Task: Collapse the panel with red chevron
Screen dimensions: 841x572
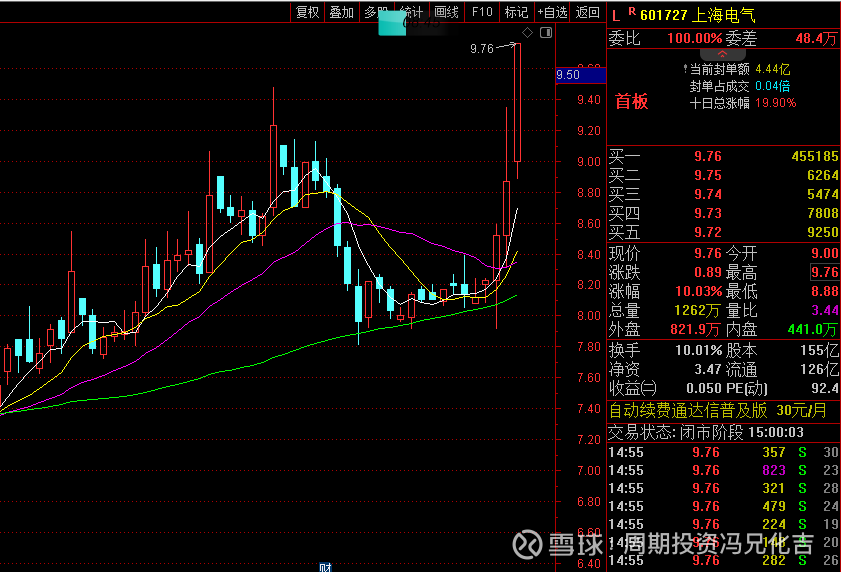Action: coord(722,54)
